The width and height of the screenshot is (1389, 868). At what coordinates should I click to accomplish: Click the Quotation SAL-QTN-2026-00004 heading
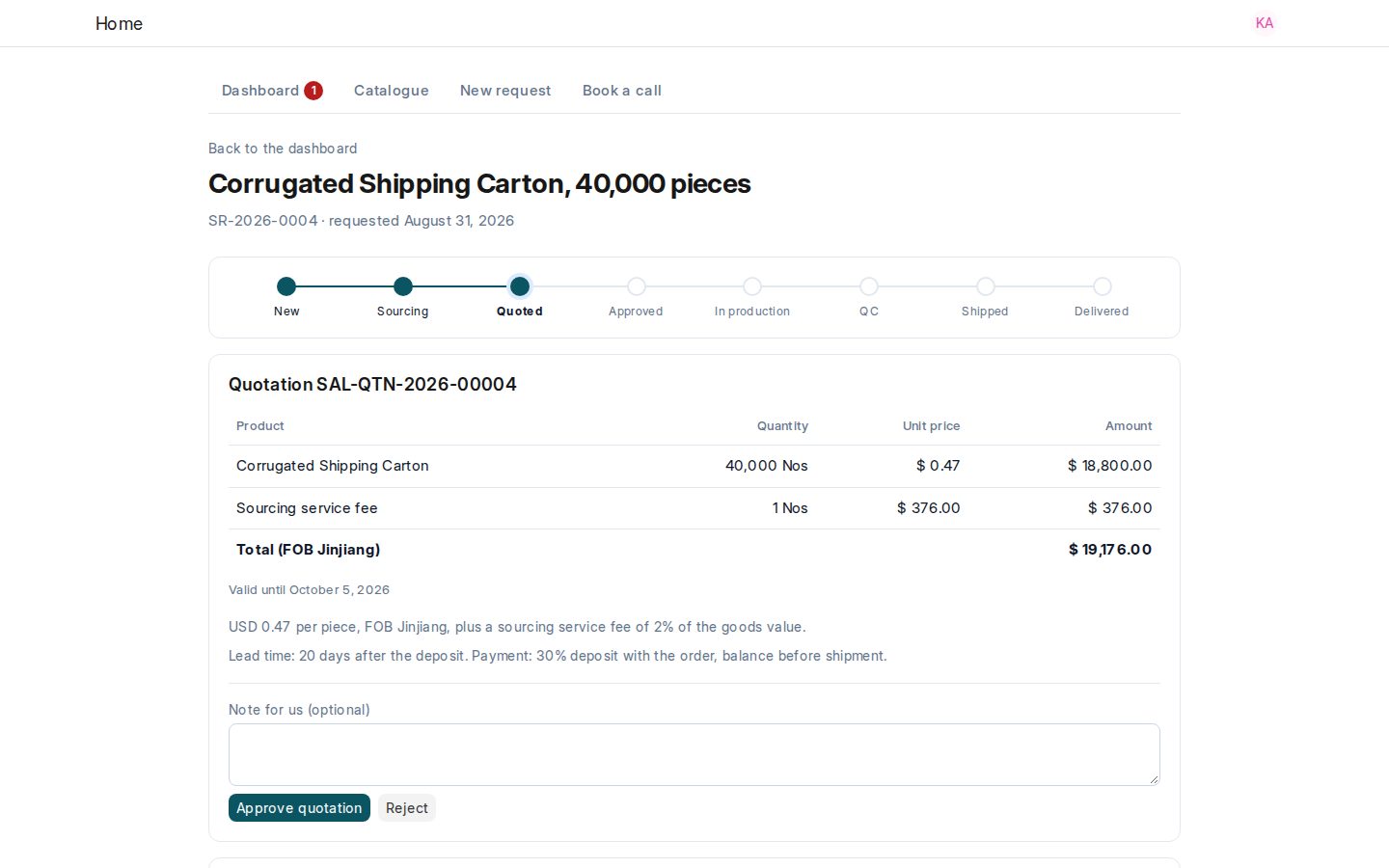pos(372,384)
